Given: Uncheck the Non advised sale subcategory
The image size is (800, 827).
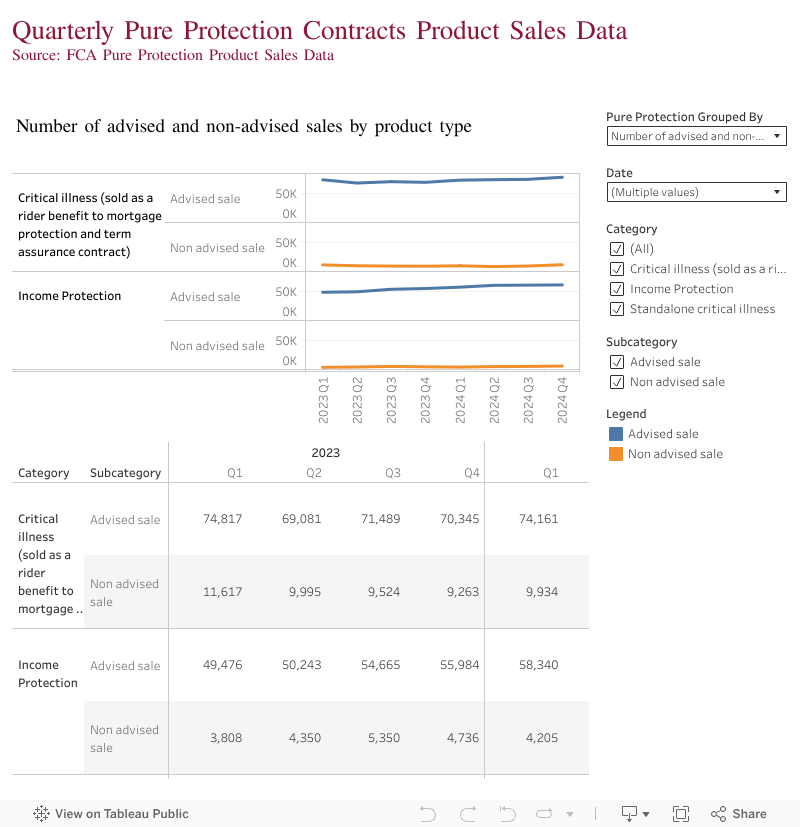Looking at the screenshot, I should point(617,382).
